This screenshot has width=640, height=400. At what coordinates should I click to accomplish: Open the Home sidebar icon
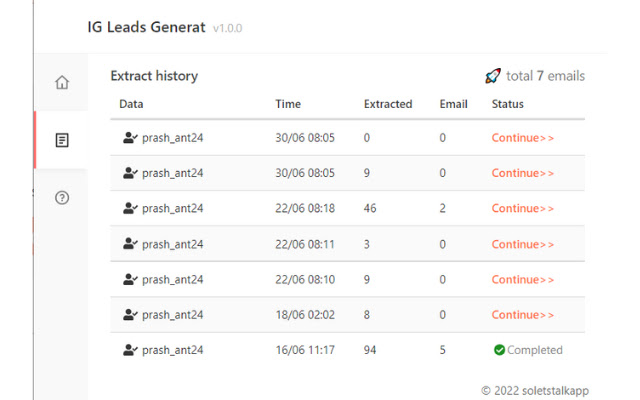[62, 83]
